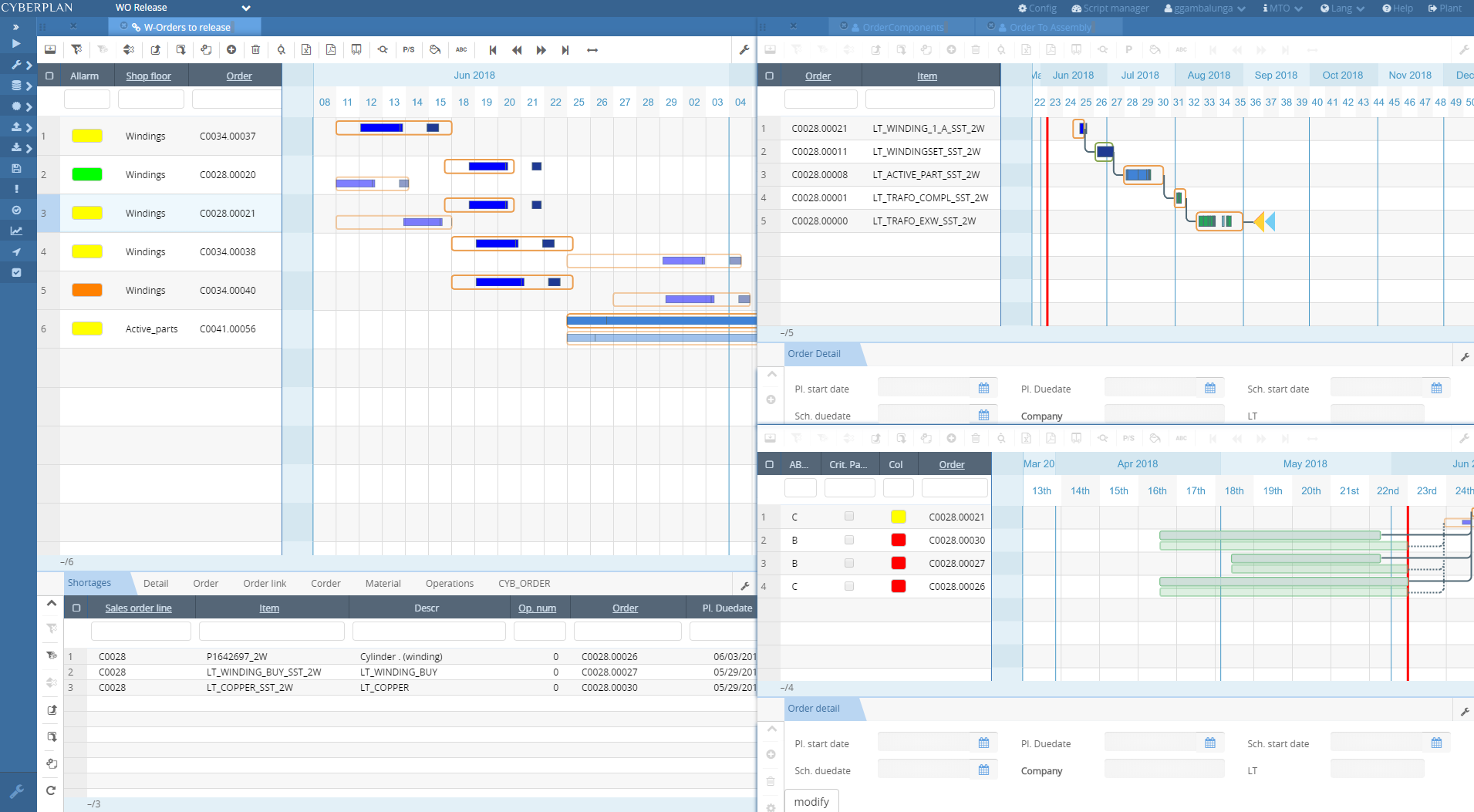Click the trash delete icon in toolbar

pos(256,50)
